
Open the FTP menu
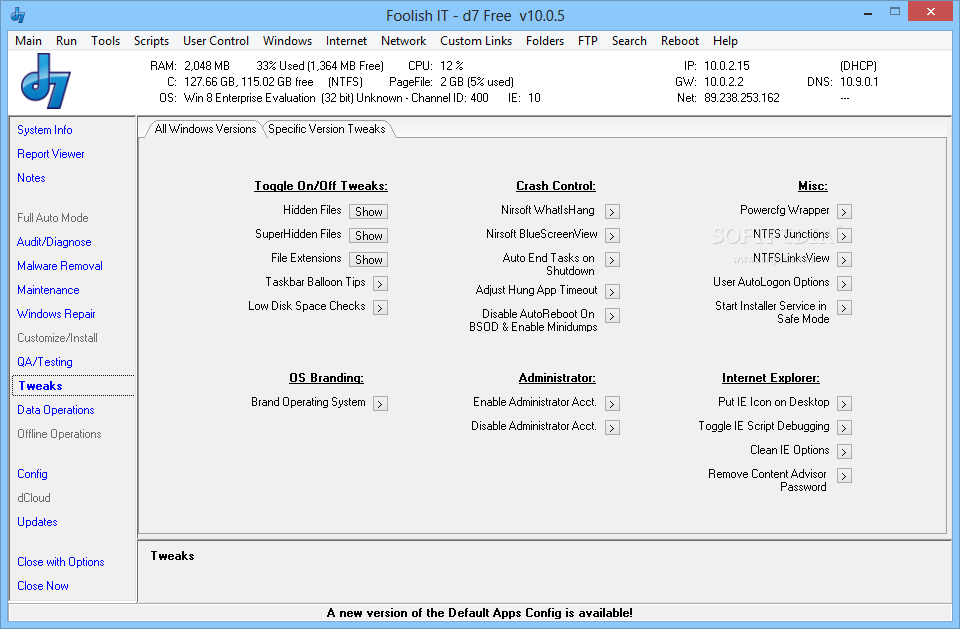point(588,40)
